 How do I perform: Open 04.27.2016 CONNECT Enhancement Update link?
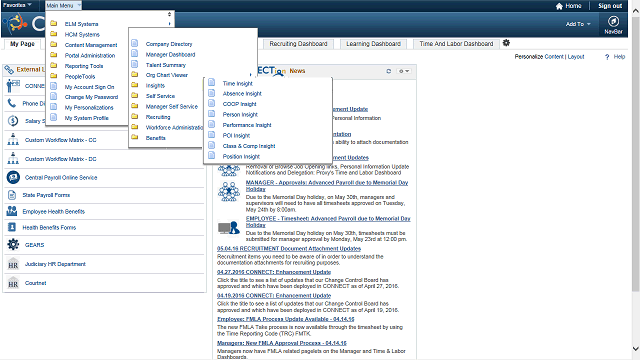[274, 272]
